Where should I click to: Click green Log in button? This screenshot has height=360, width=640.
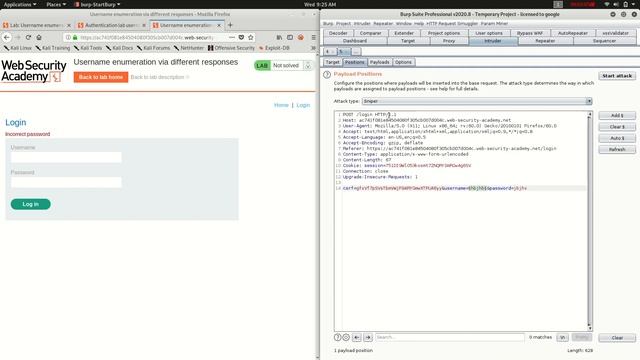pyautogui.click(x=31, y=204)
